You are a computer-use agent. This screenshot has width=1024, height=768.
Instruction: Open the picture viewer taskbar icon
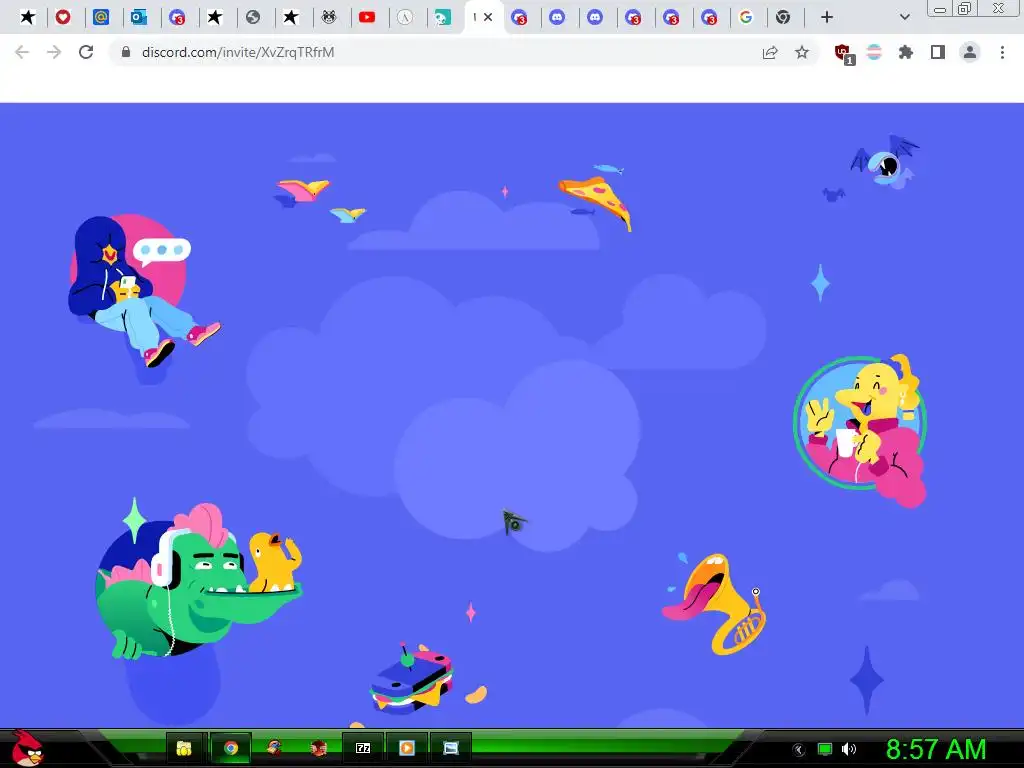(451, 748)
